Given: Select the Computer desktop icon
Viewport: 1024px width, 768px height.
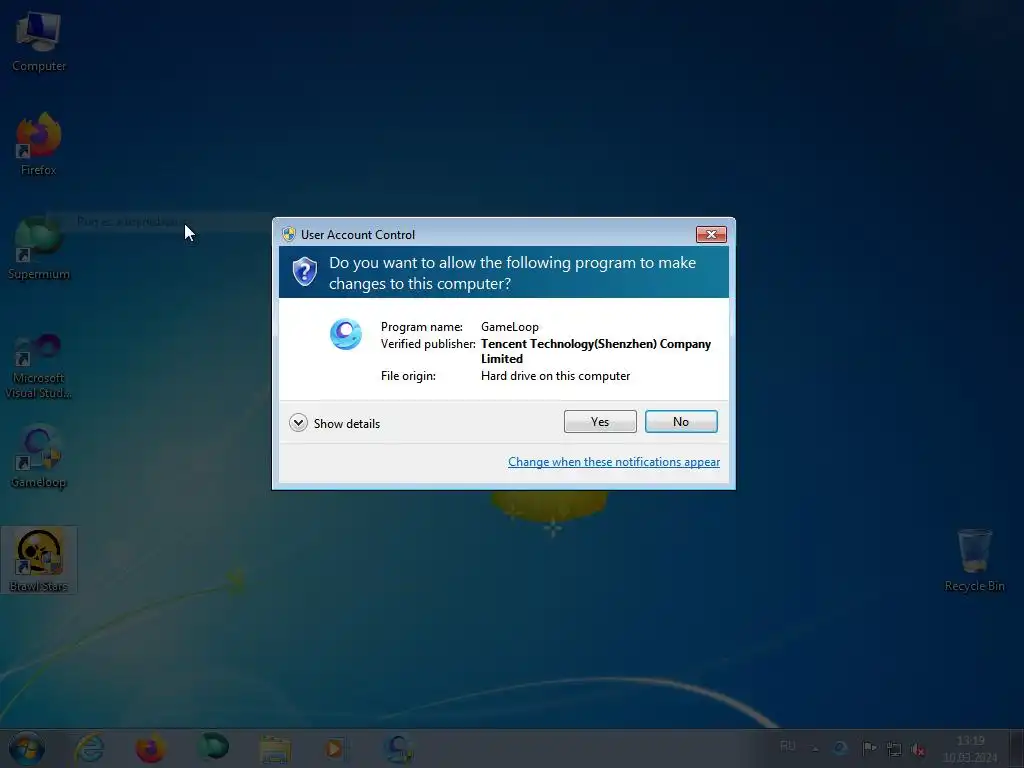Looking at the screenshot, I should (x=39, y=42).
